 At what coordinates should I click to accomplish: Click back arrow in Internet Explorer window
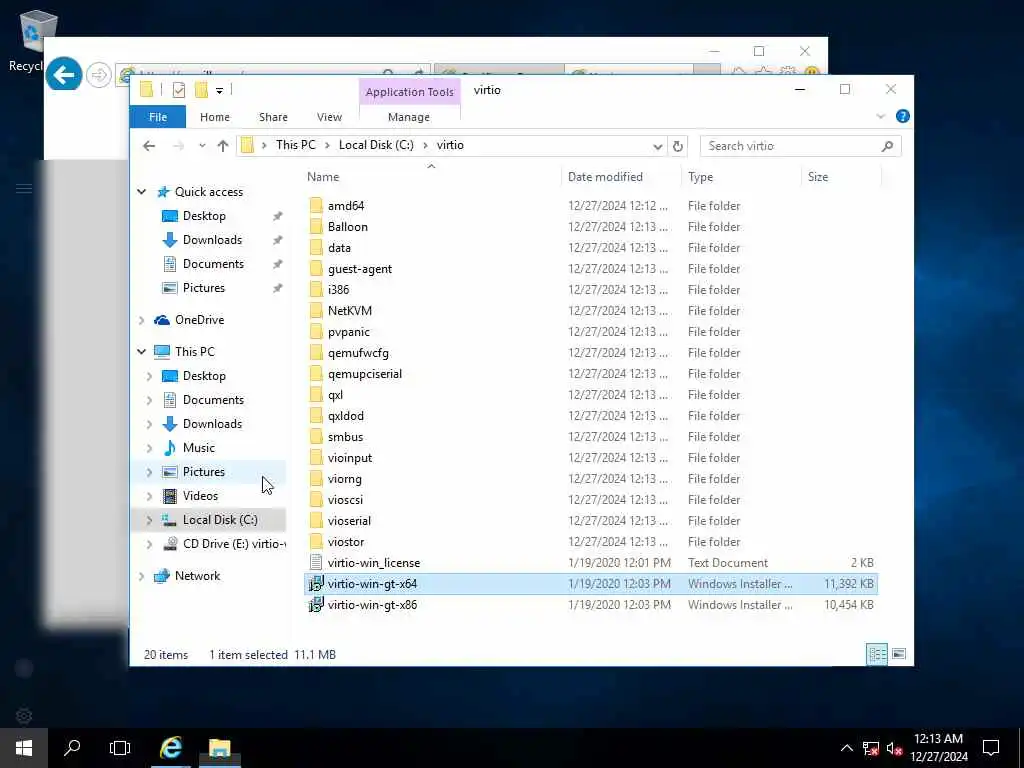tap(64, 74)
